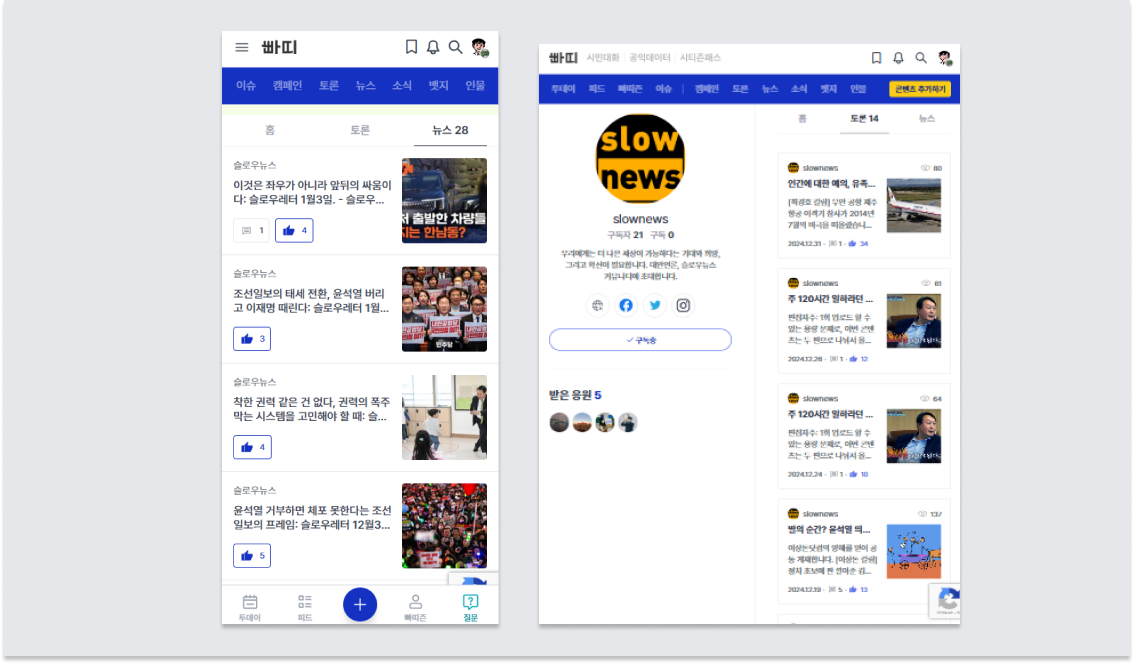Tap the blue plus button in bottom bar
The image size is (1134, 664).
click(x=359, y=605)
